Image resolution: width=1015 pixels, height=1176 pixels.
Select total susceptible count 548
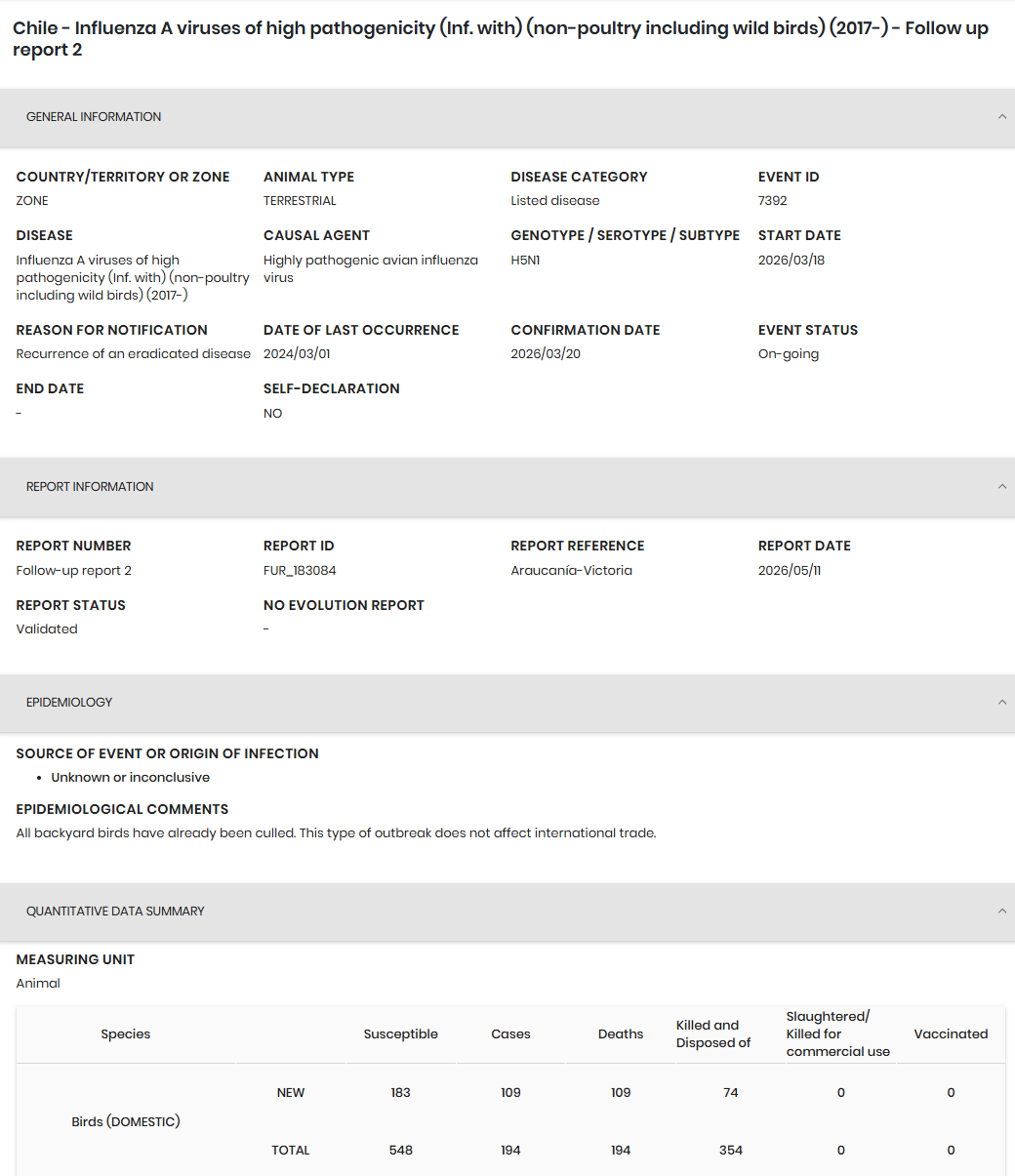[x=401, y=1151]
